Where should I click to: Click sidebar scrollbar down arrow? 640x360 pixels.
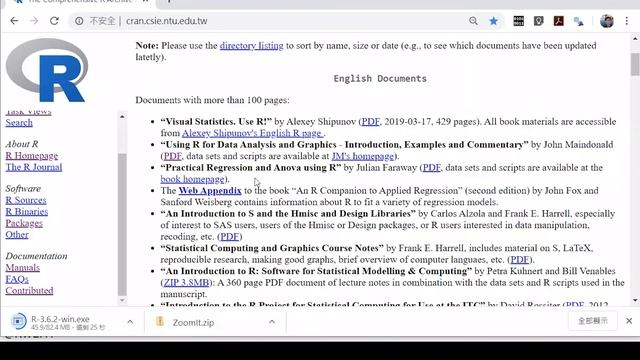122,300
